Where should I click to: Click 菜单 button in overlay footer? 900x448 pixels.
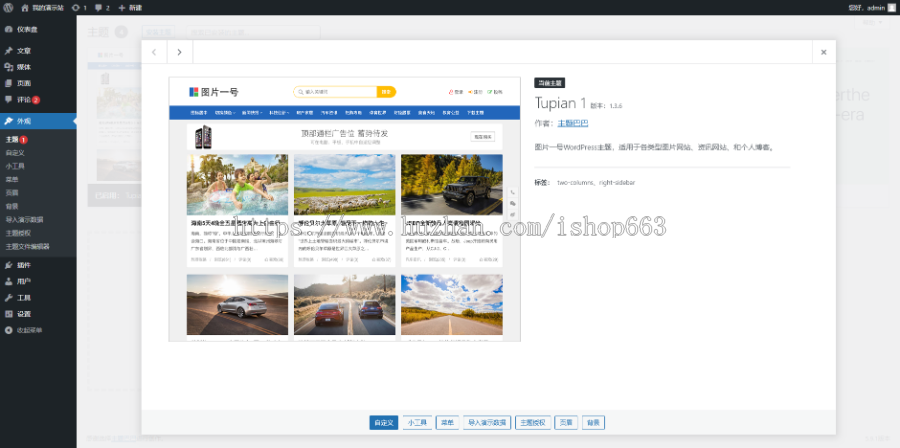448,423
